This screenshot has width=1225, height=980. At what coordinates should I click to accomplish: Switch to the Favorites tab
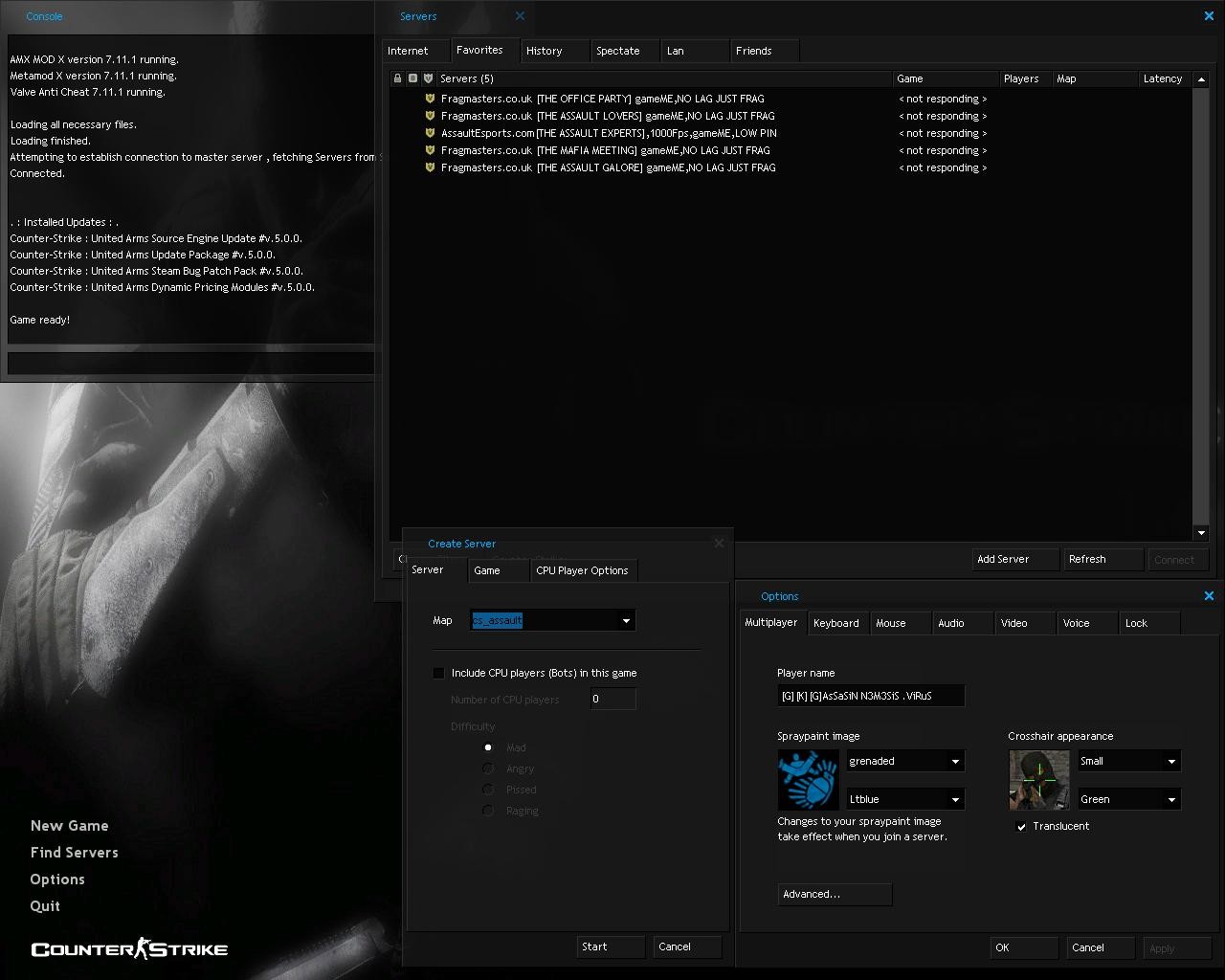pos(484,50)
